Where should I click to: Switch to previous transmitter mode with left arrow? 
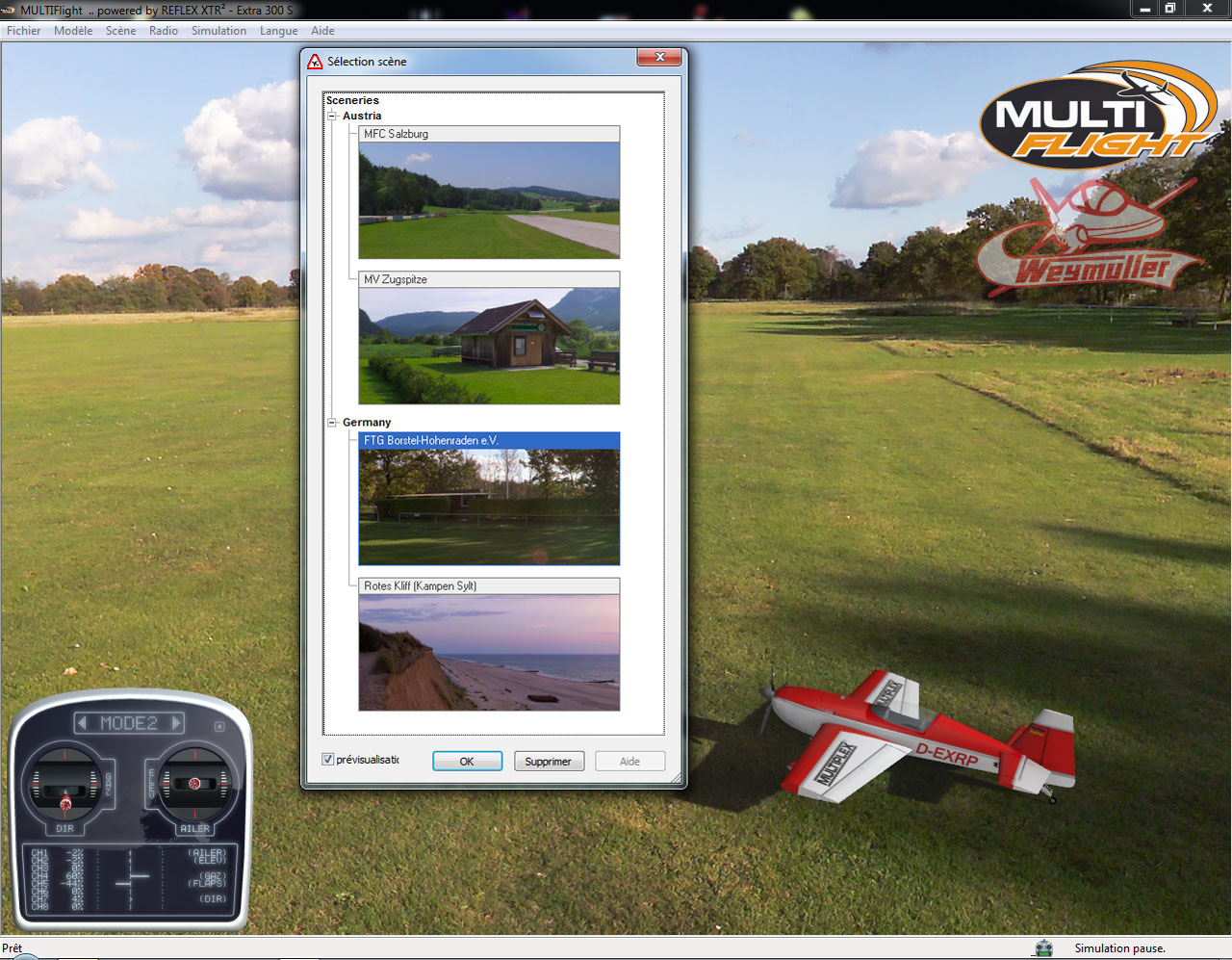coord(82,722)
